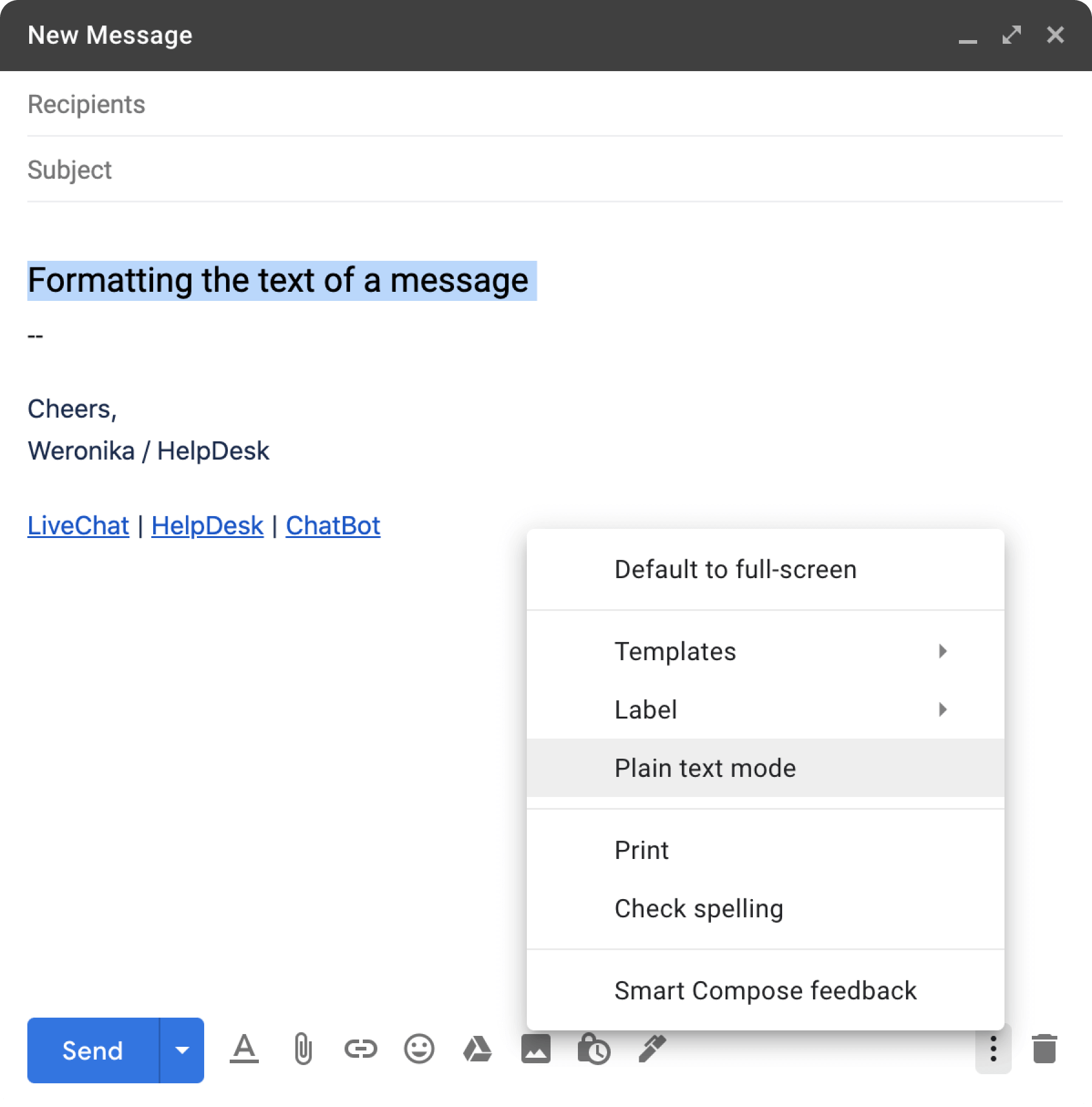Viewport: 1092px width, 1107px height.
Task: Expand the Templates submenu
Action: tap(676, 651)
